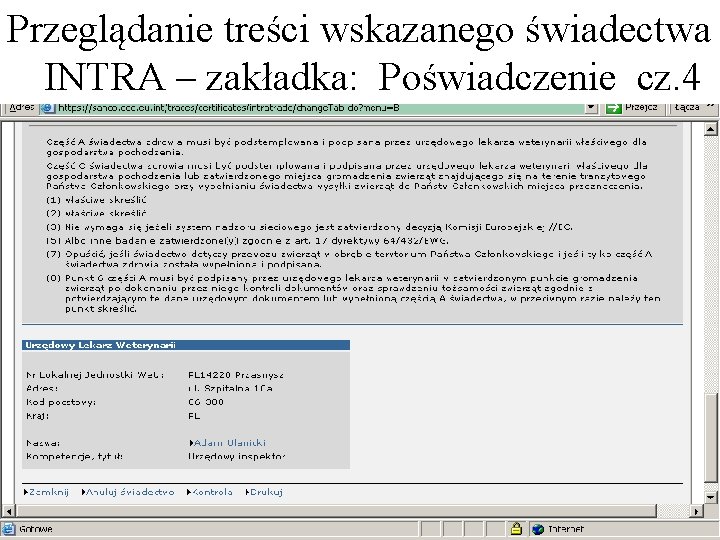Select the postal code value 06-300

pyautogui.click(x=206, y=402)
